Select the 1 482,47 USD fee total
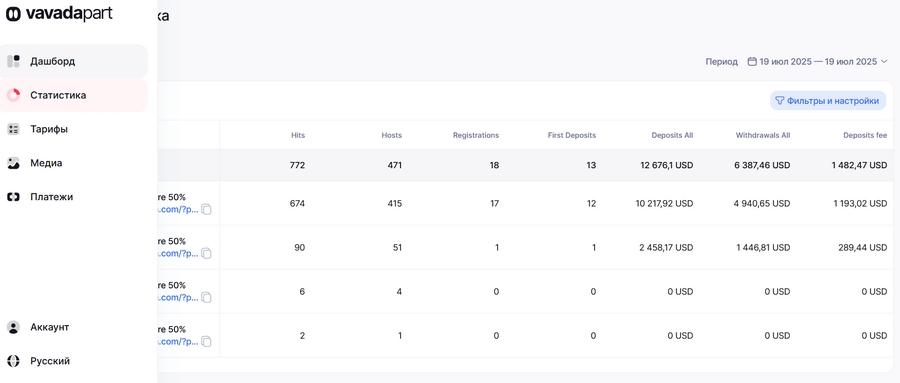The image size is (900, 383). (x=859, y=165)
